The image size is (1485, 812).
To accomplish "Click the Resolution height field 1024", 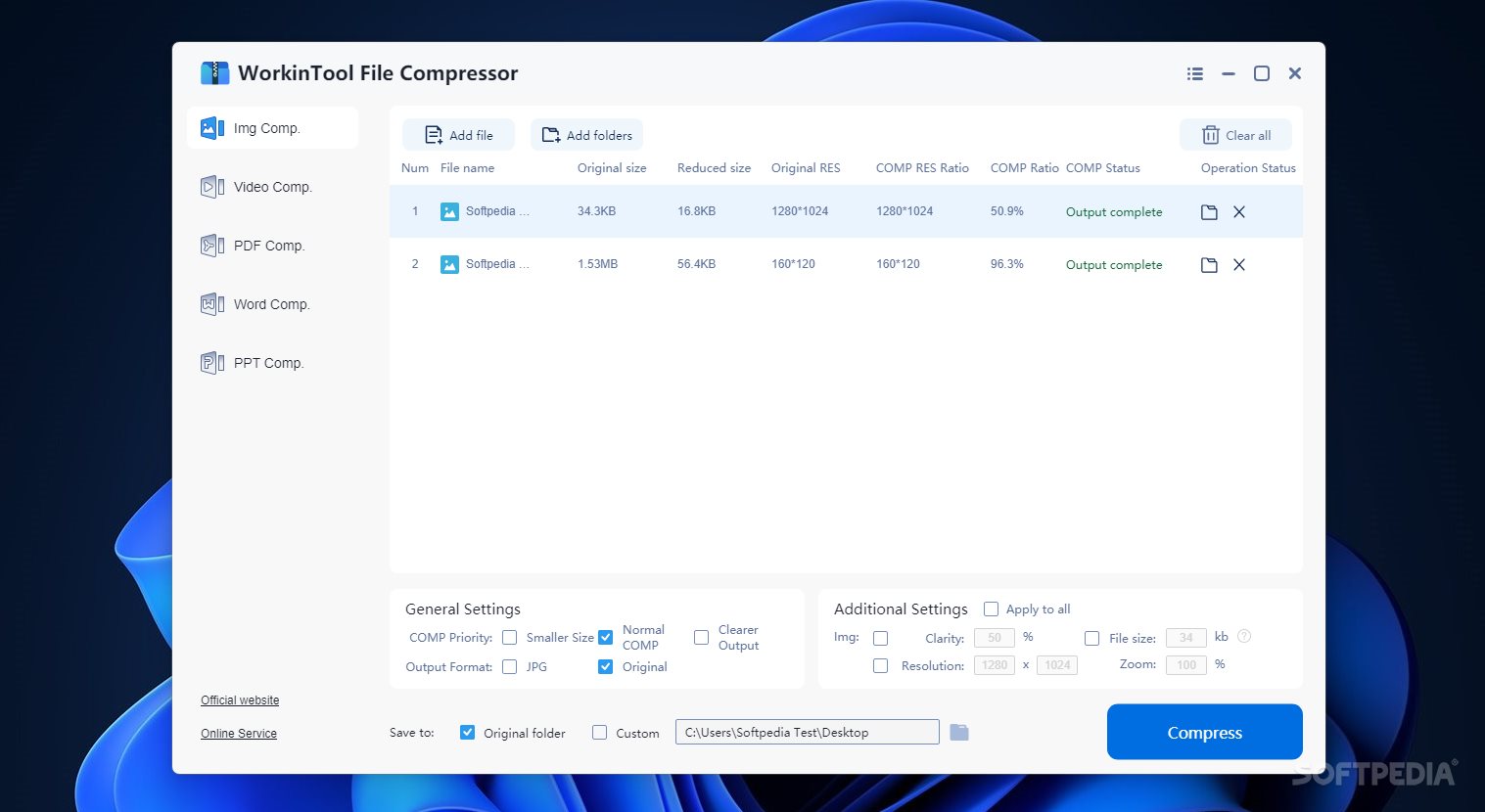I will (x=1057, y=665).
